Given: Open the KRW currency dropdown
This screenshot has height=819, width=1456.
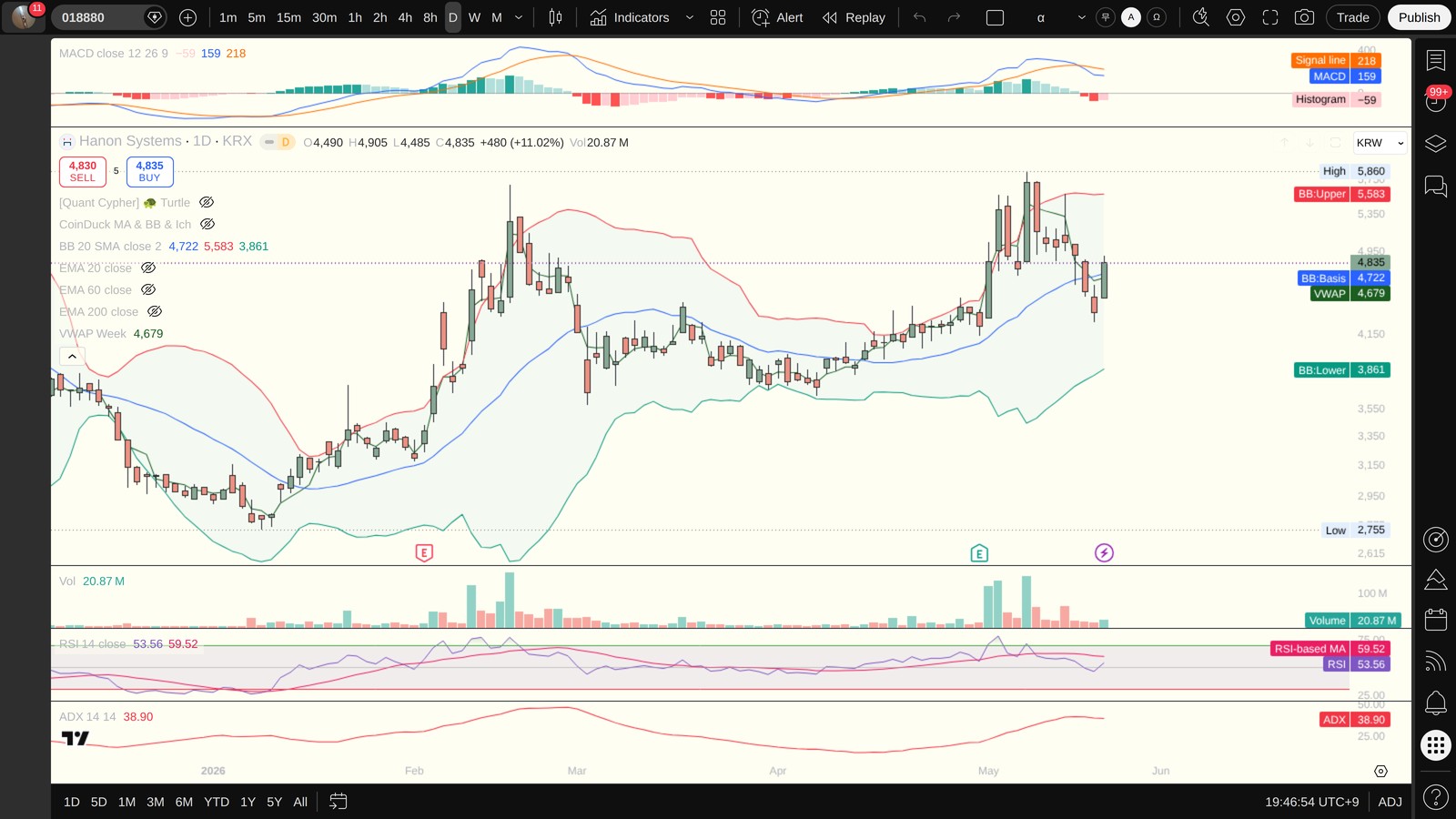Looking at the screenshot, I should pos(1380,143).
